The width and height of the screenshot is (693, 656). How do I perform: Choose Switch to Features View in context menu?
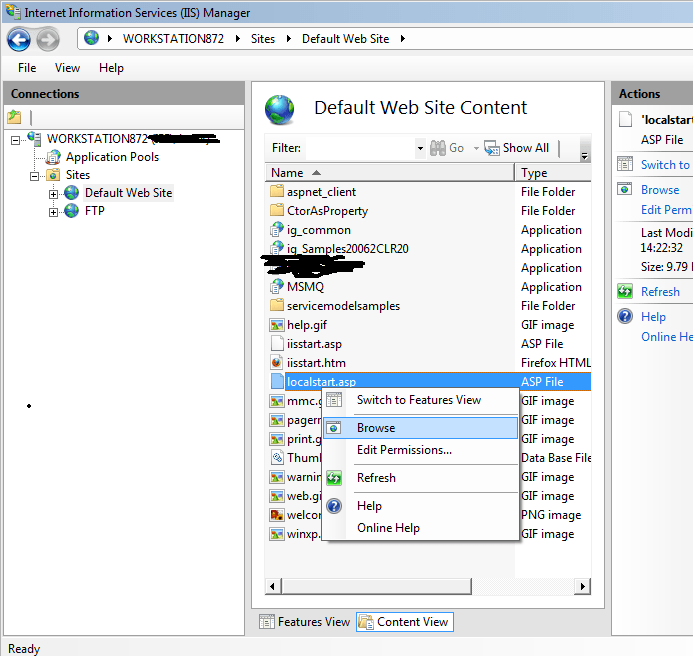pos(420,400)
